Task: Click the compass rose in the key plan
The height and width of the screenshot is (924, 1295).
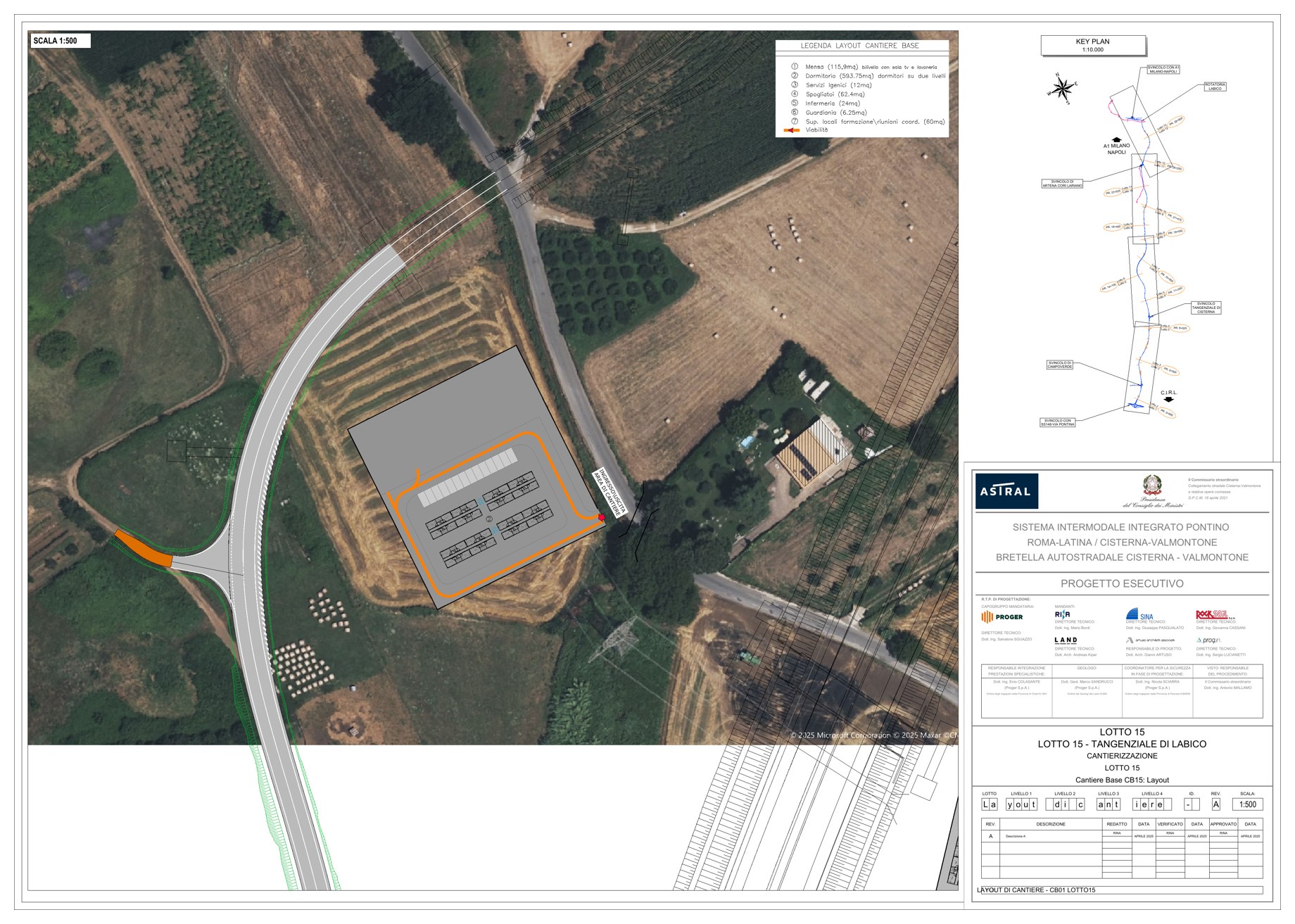Action: click(1063, 89)
